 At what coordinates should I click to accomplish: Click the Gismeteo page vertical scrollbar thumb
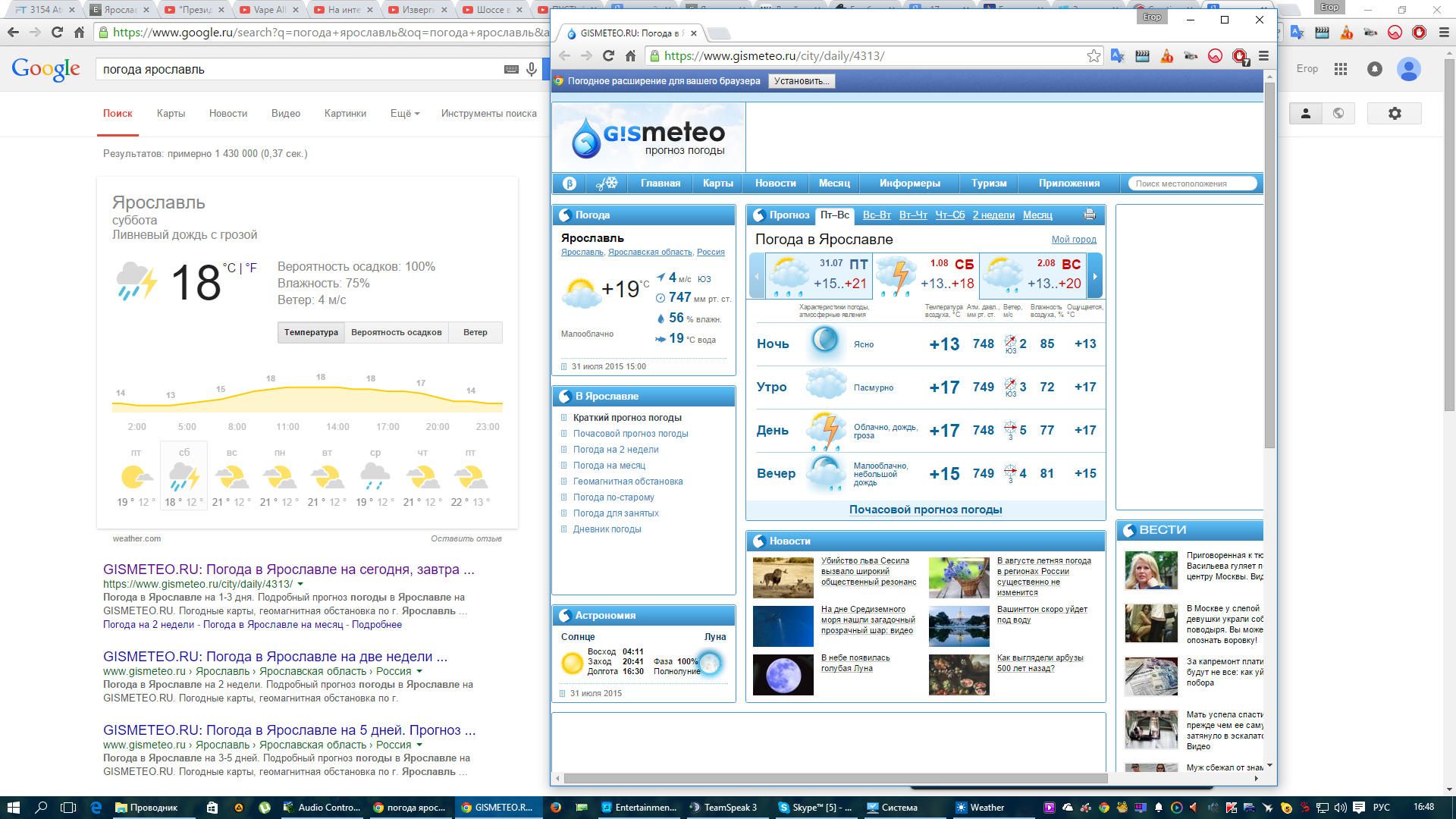[1269, 265]
